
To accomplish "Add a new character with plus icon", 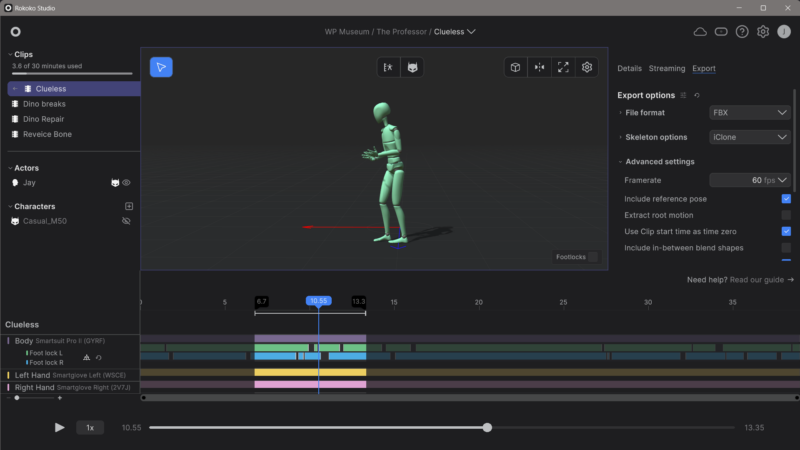I will pyautogui.click(x=128, y=206).
